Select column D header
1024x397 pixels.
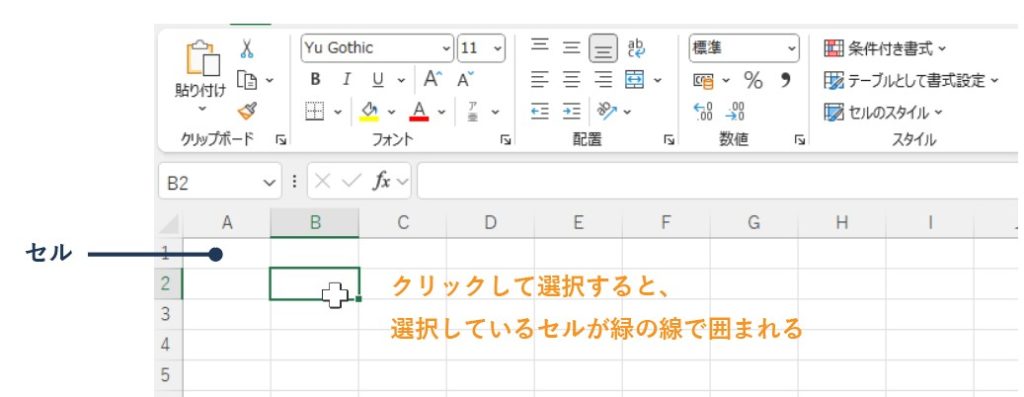pyautogui.click(x=490, y=223)
